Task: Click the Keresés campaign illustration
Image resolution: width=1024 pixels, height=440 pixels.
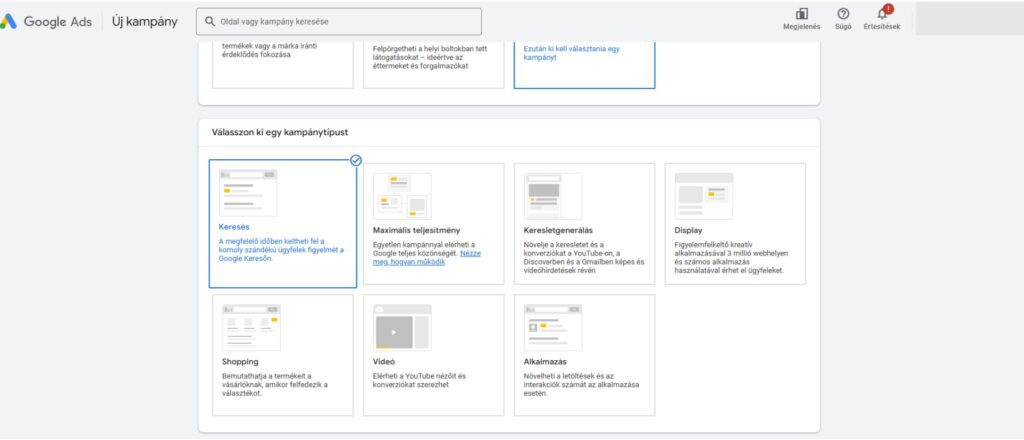Action: [248, 192]
